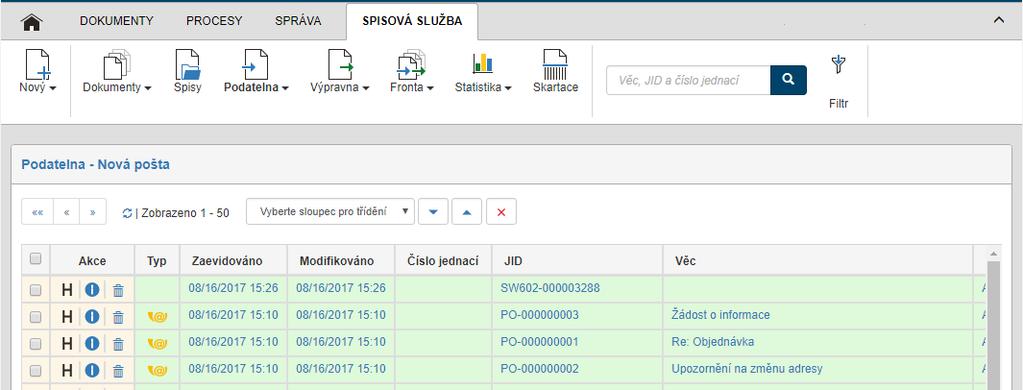Open the PO-000000003 JID link
This screenshot has width=1023, height=390.
click(540, 315)
